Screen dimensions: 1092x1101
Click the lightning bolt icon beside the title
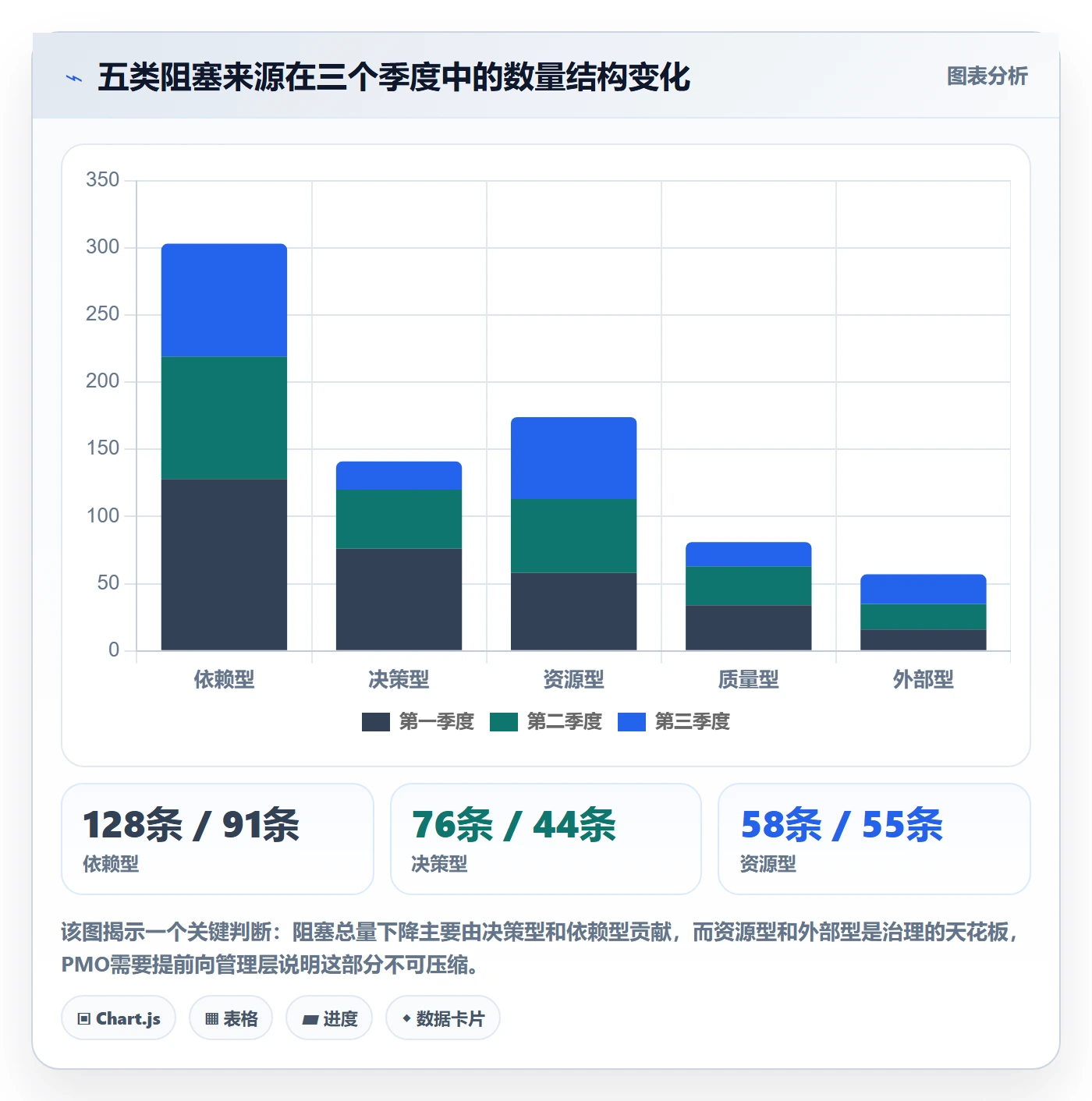click(74, 78)
